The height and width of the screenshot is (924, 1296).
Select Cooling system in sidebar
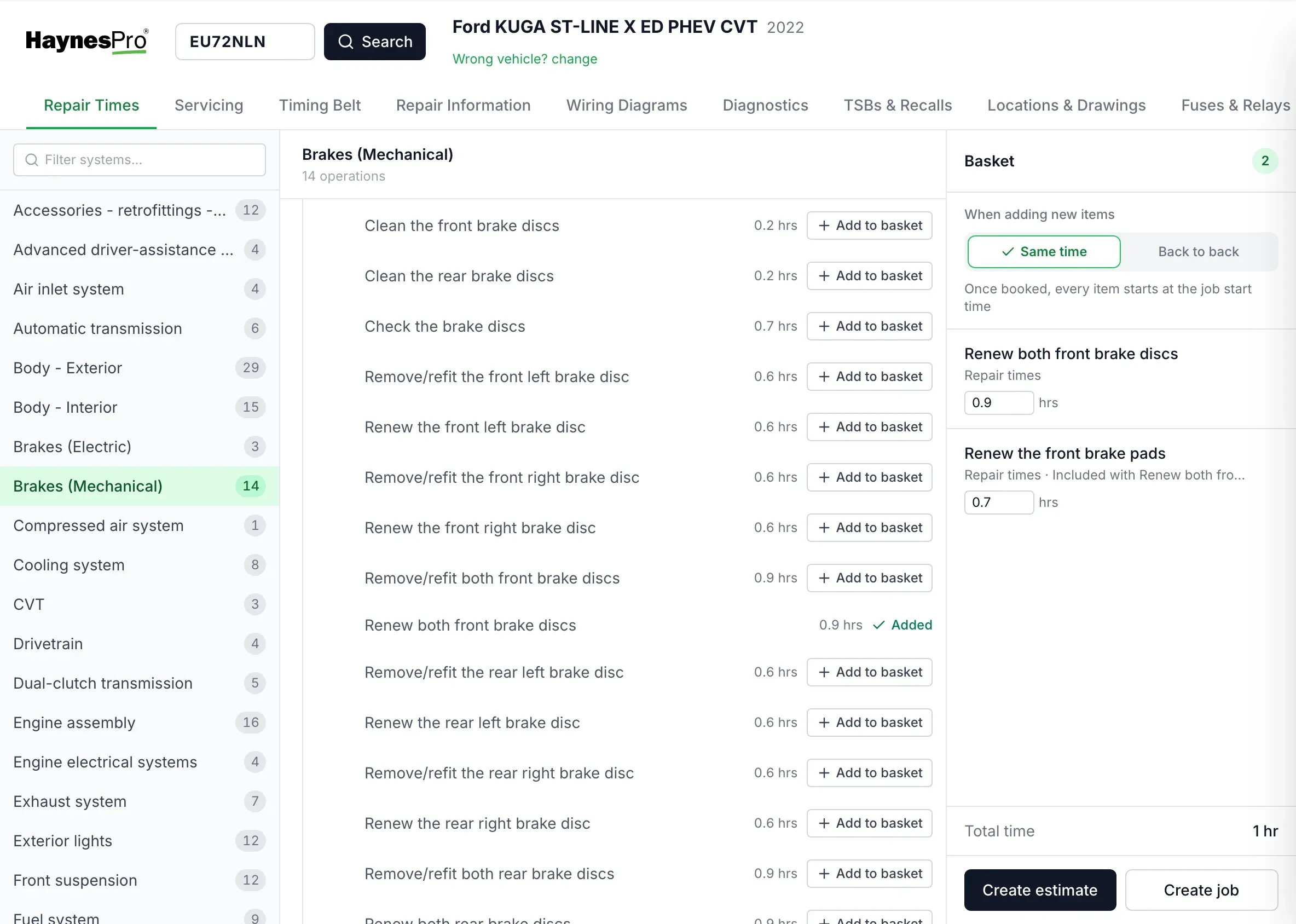click(x=140, y=565)
